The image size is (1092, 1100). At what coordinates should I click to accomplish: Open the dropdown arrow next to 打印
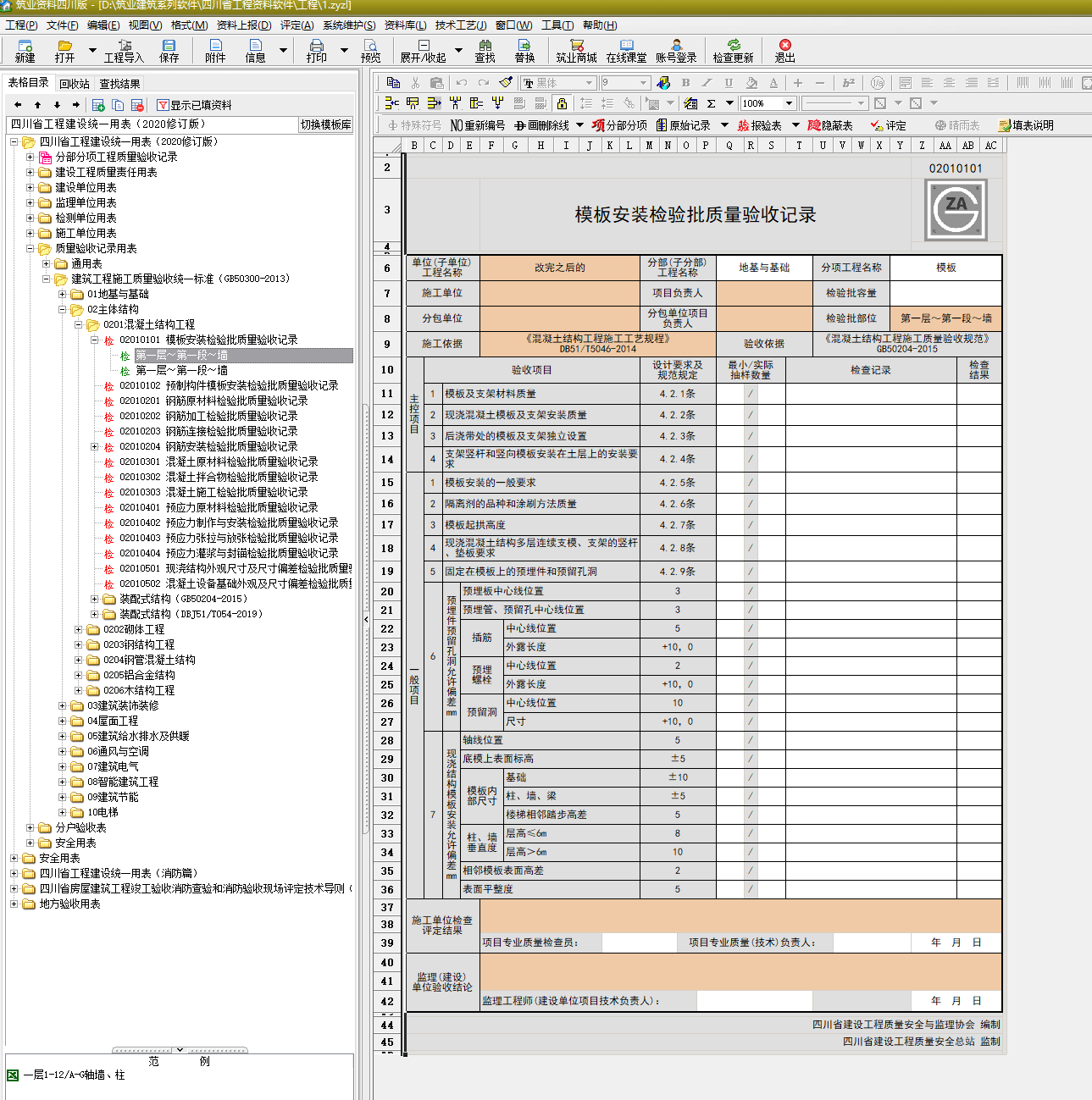(344, 50)
